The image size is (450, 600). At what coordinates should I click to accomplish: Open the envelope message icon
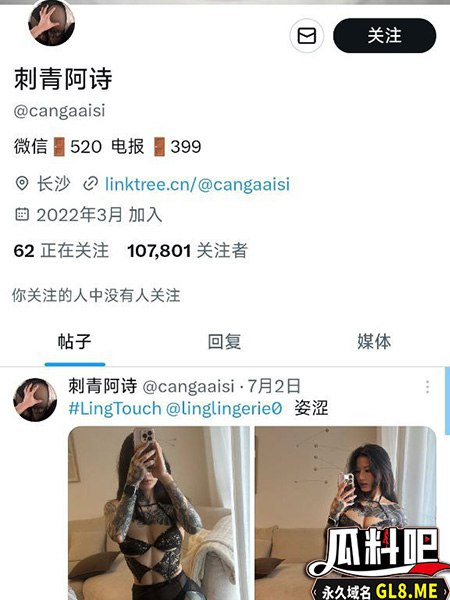307,36
